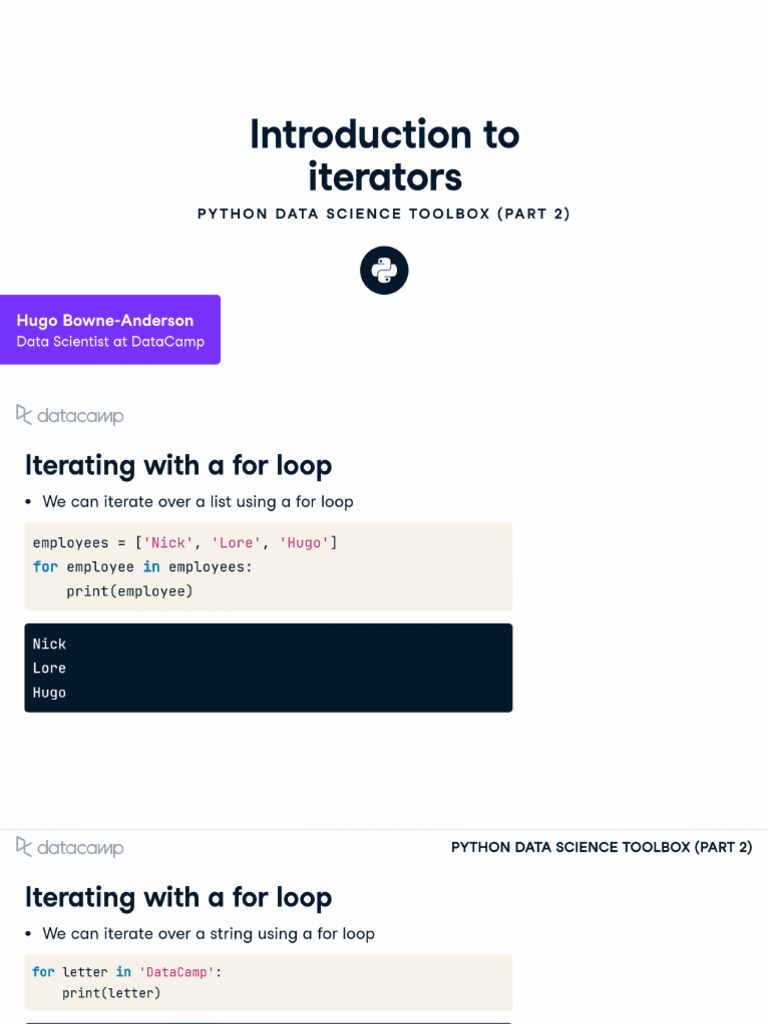768x1024 pixels.
Task: Click the print(letter) code line
Action: (x=111, y=993)
